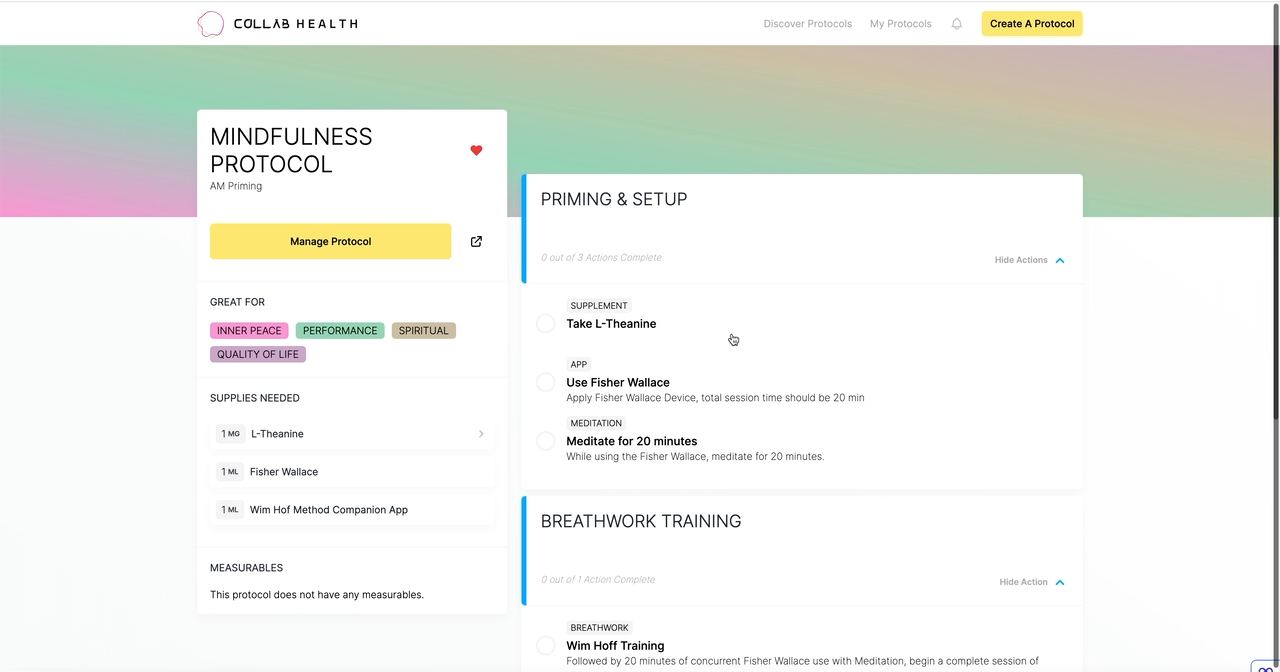Collapse Priming & Setup with Hide Actions

(x=1029, y=260)
